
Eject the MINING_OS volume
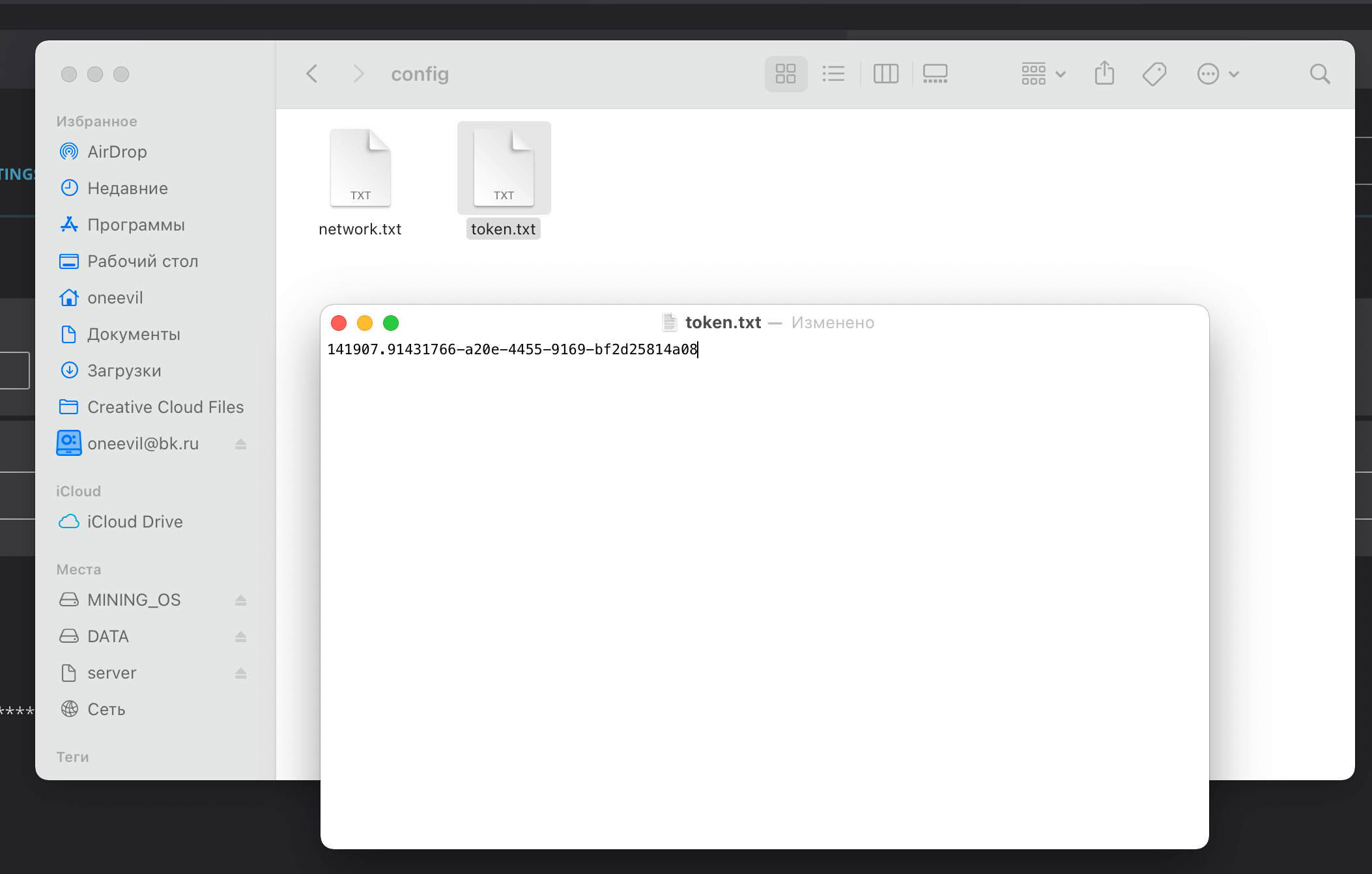click(240, 600)
